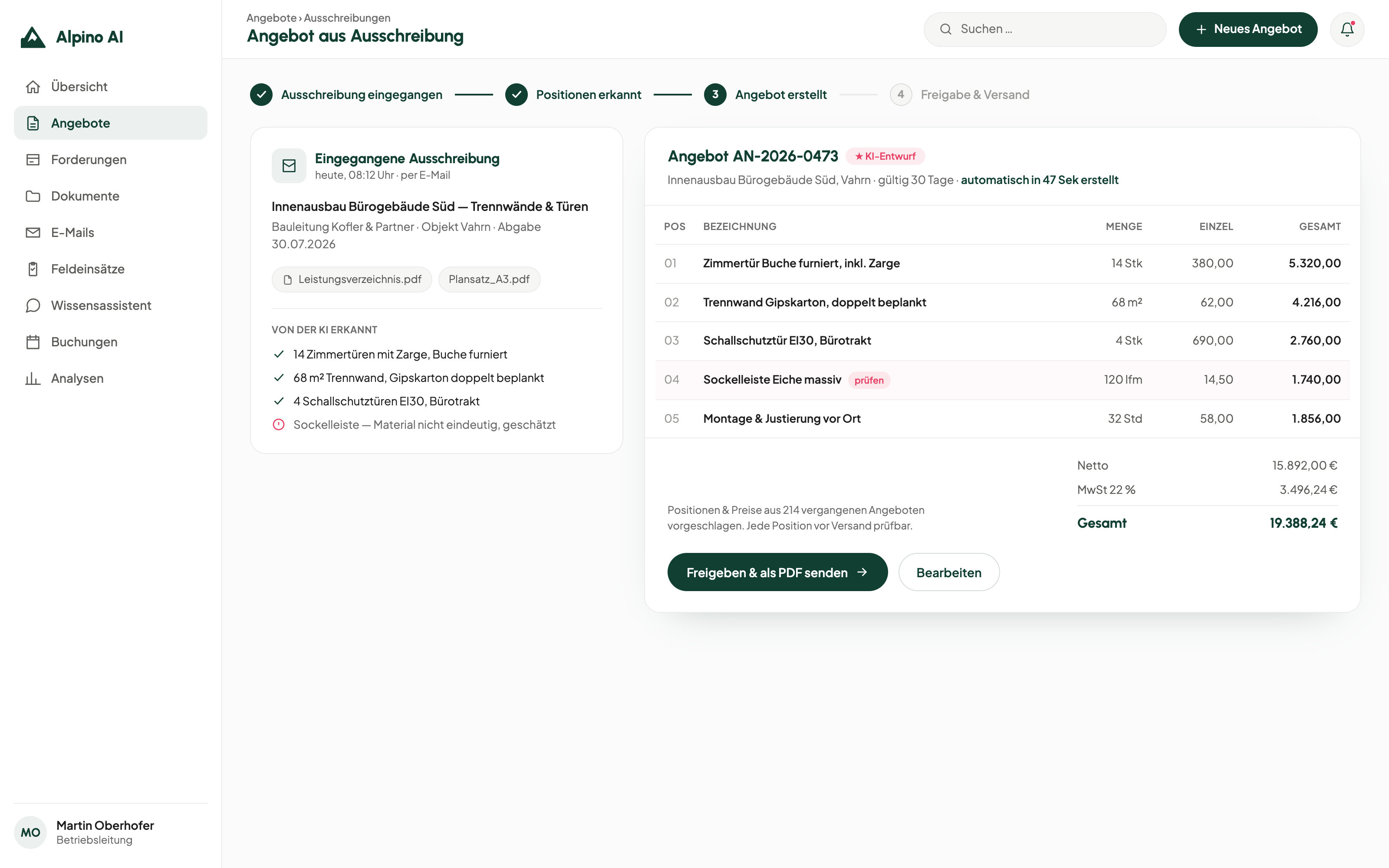Select row Montage & Justierung vor Ort
1389x868 pixels.
[x=1002, y=419]
